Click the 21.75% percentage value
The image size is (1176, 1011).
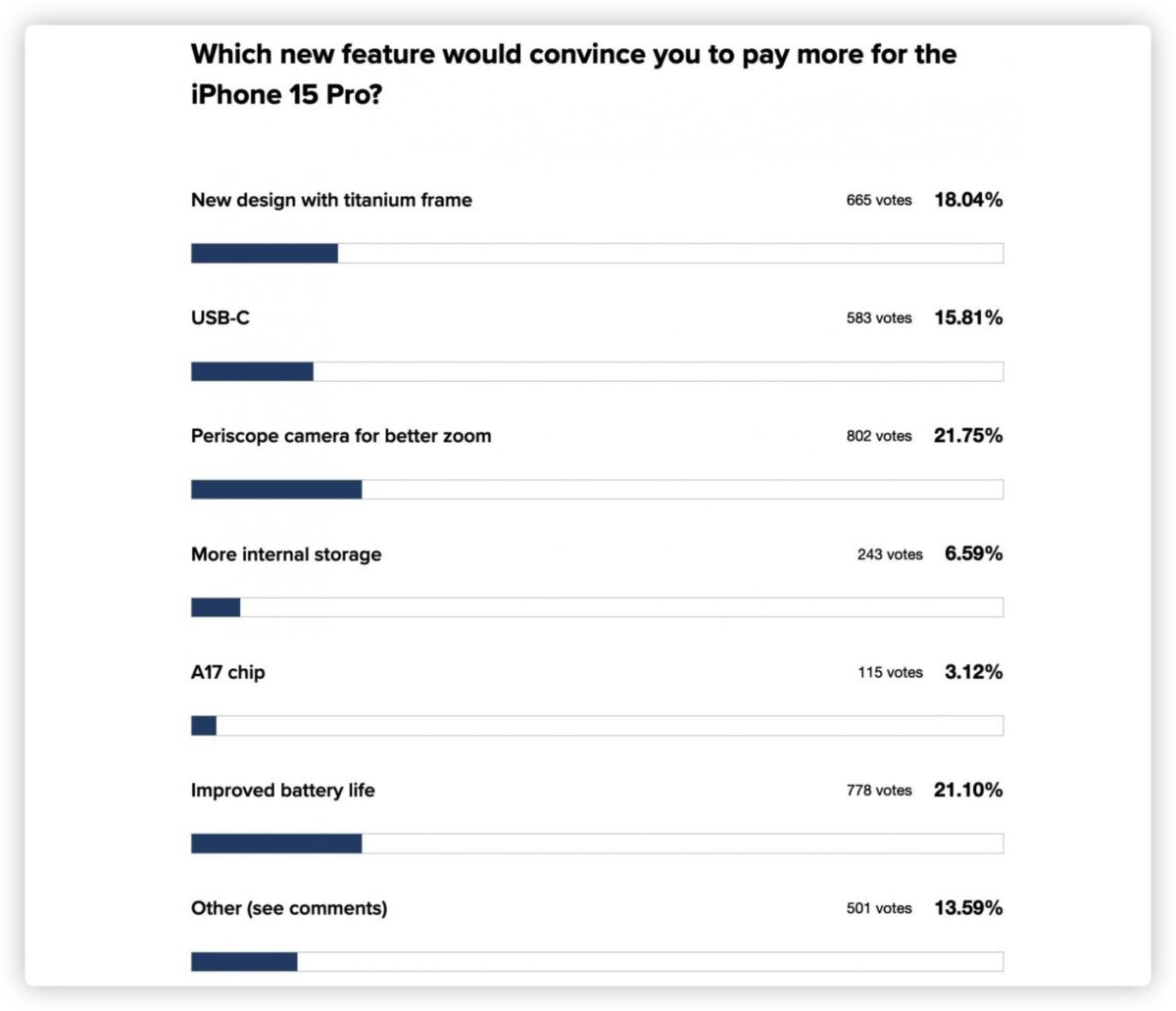pos(968,436)
